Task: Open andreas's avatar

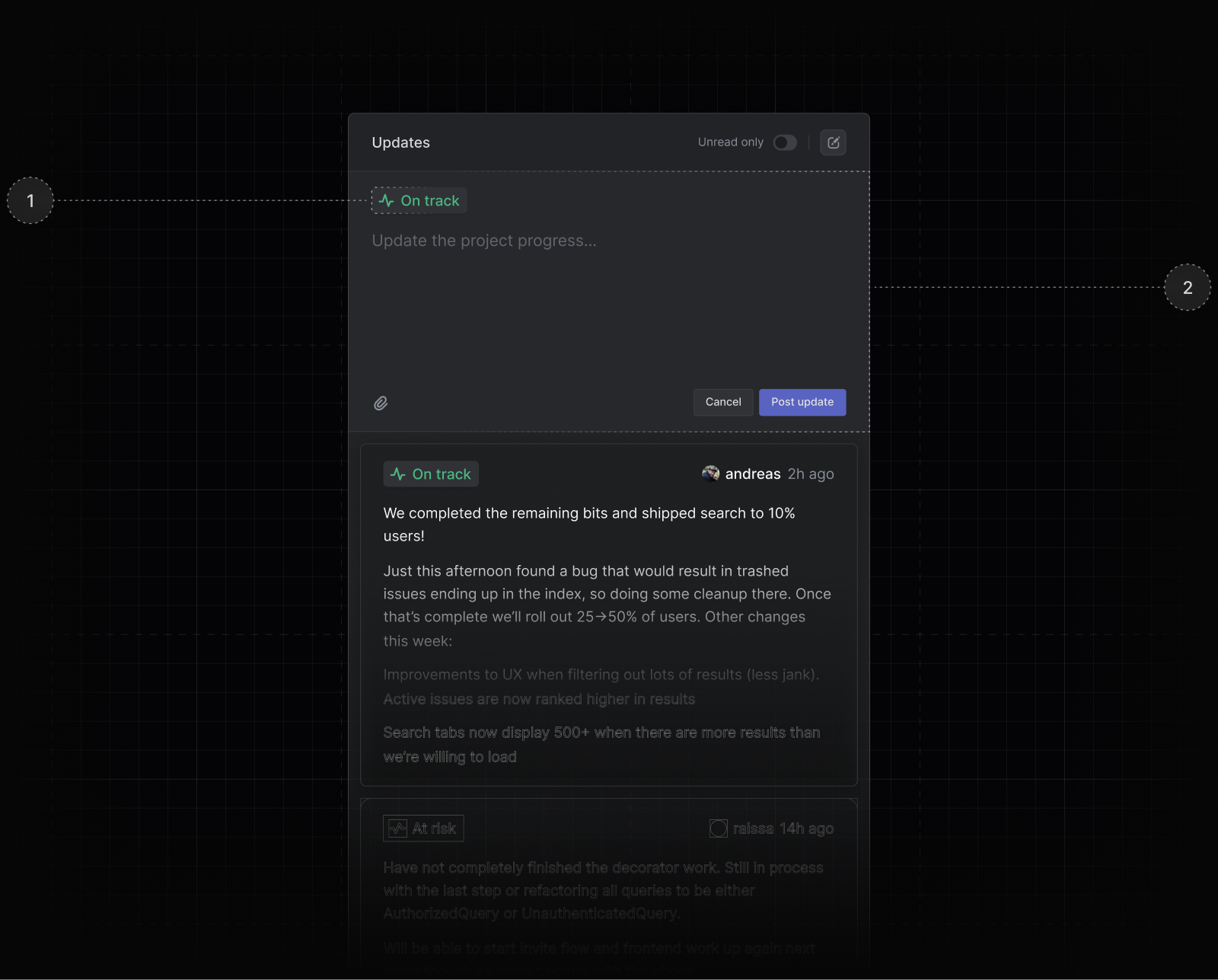Action: click(710, 474)
